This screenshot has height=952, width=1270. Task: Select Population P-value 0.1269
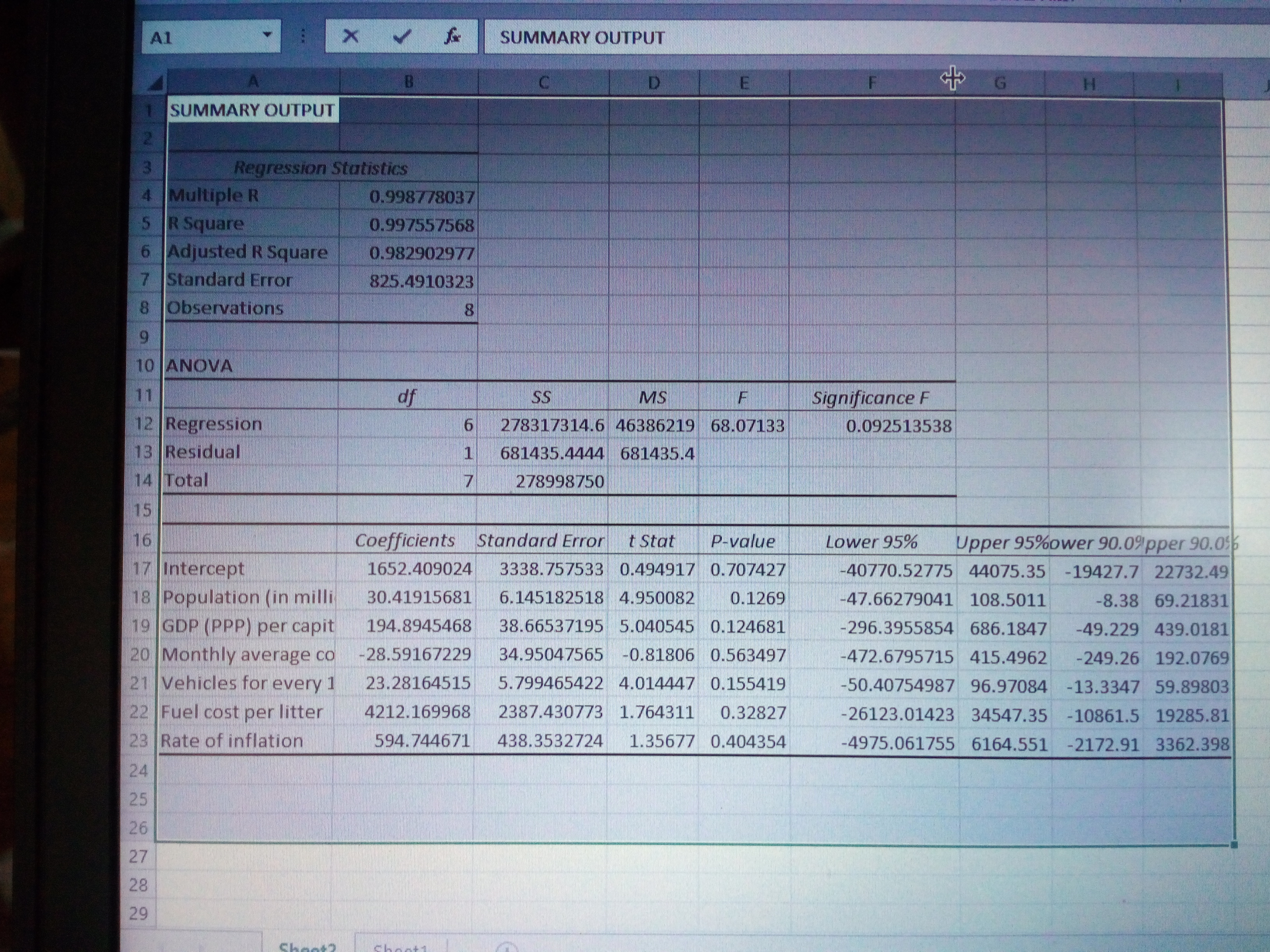click(x=757, y=598)
